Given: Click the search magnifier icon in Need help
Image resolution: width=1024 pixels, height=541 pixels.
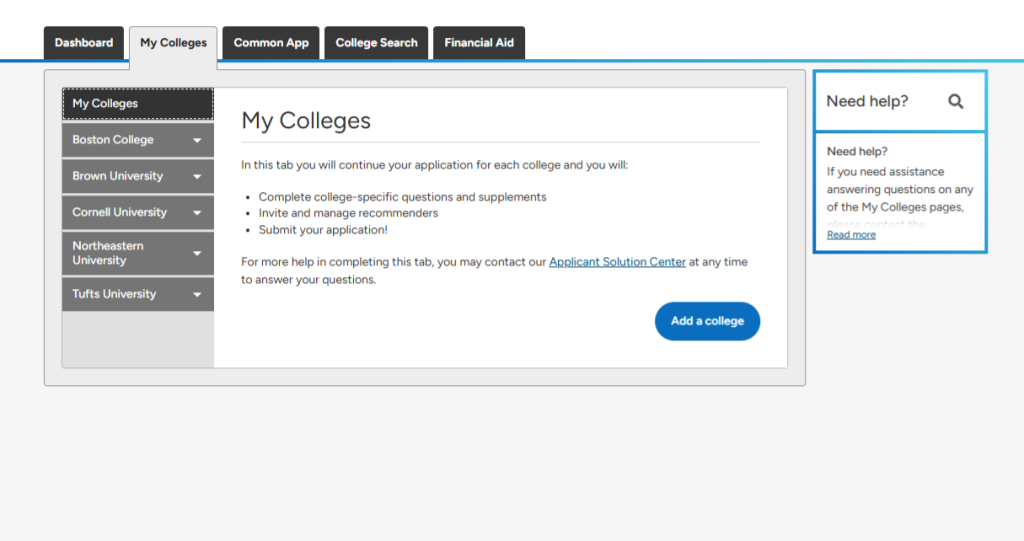Looking at the screenshot, I should pyautogui.click(x=955, y=101).
